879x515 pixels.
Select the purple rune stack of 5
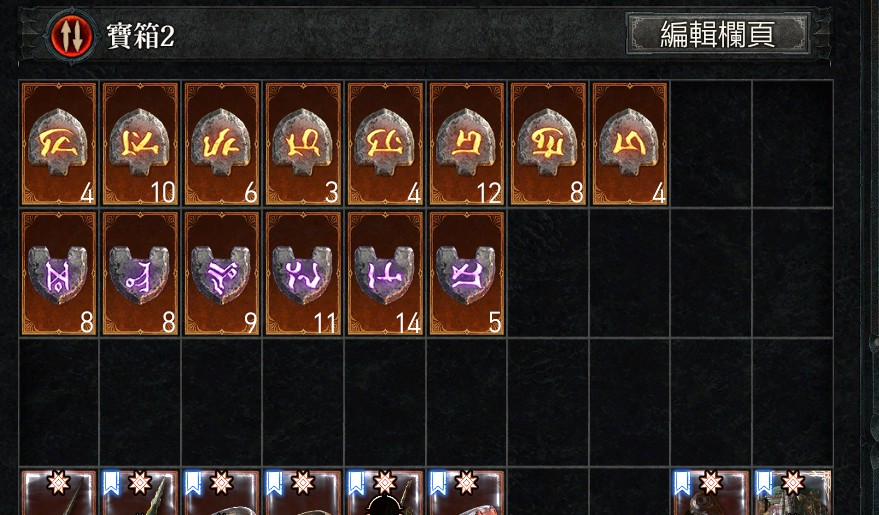466,273
